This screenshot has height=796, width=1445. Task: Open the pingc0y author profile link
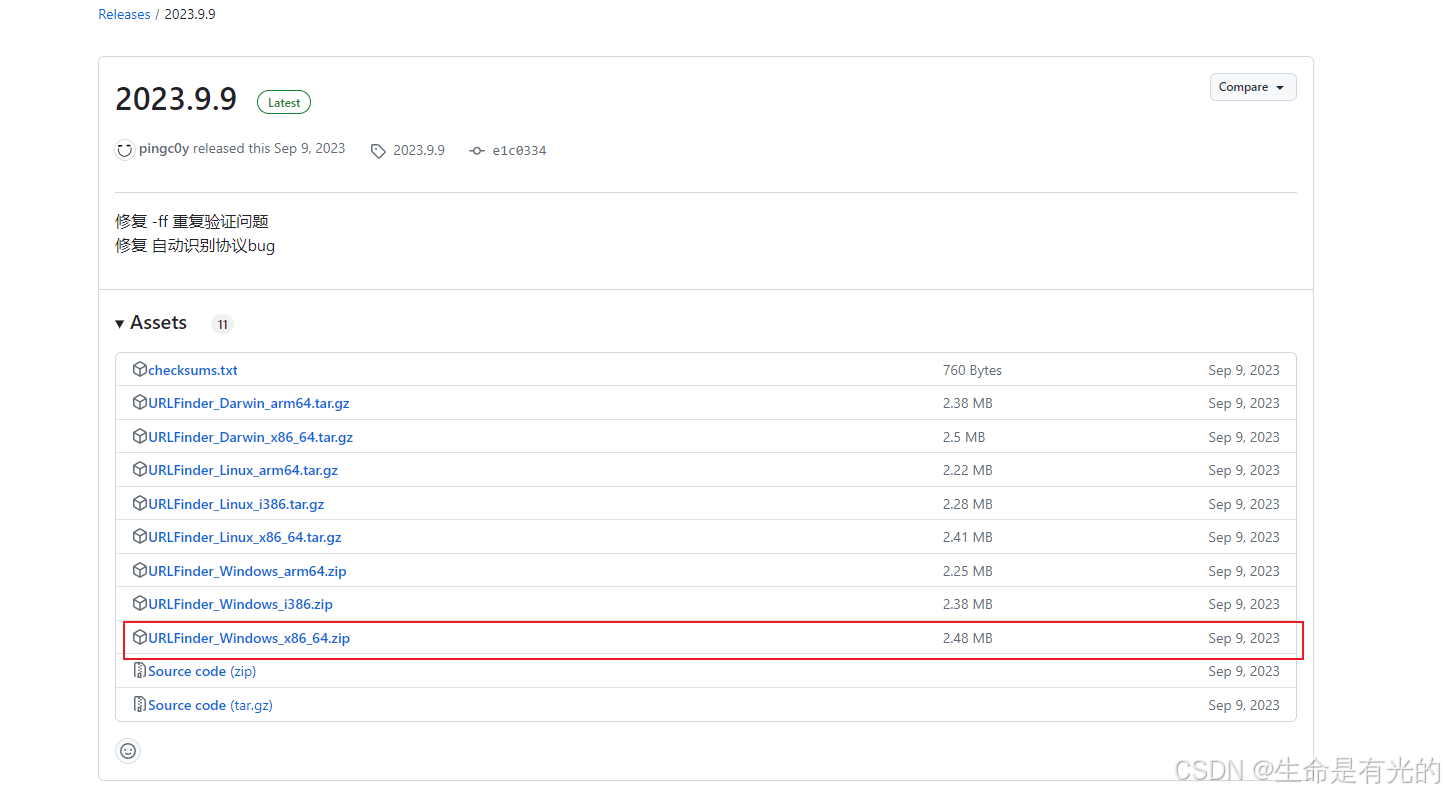(x=164, y=149)
